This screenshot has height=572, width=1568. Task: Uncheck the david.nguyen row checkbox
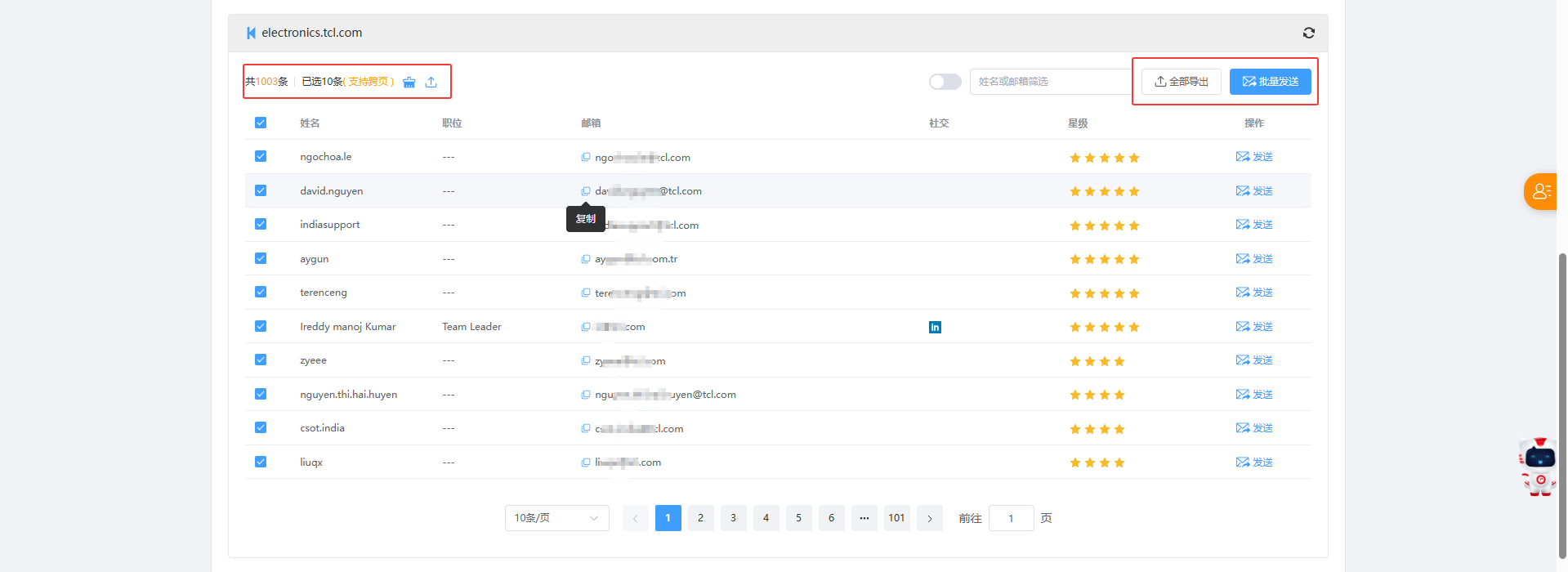coord(261,190)
